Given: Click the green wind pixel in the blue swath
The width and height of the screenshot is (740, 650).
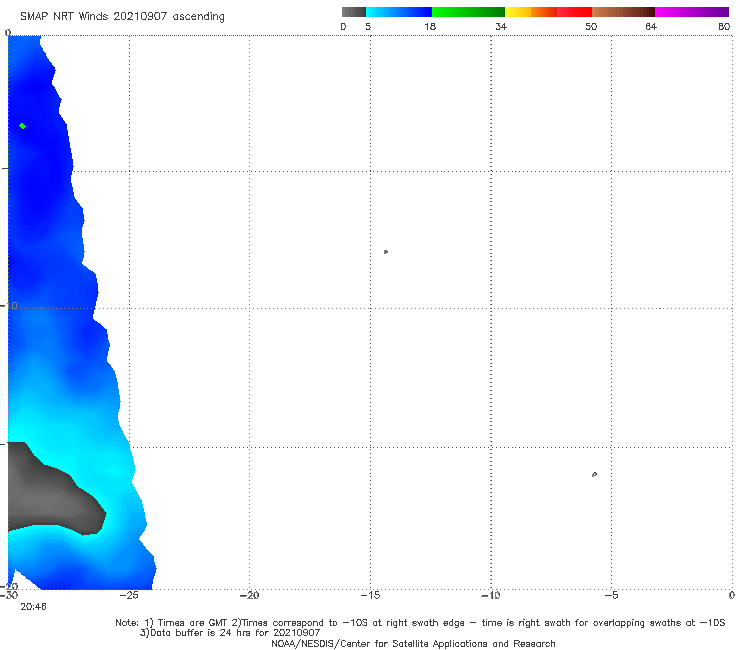Looking at the screenshot, I should 22,126.
